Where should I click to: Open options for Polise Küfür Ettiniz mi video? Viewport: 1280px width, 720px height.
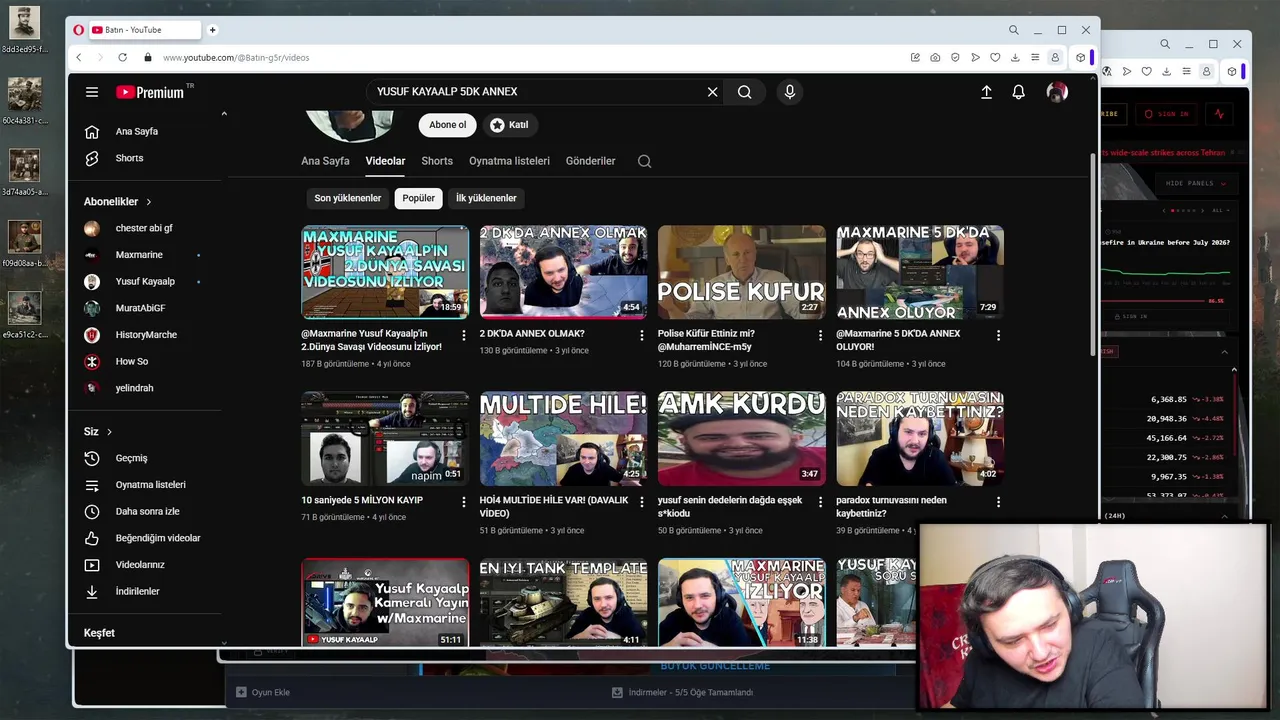[820, 335]
